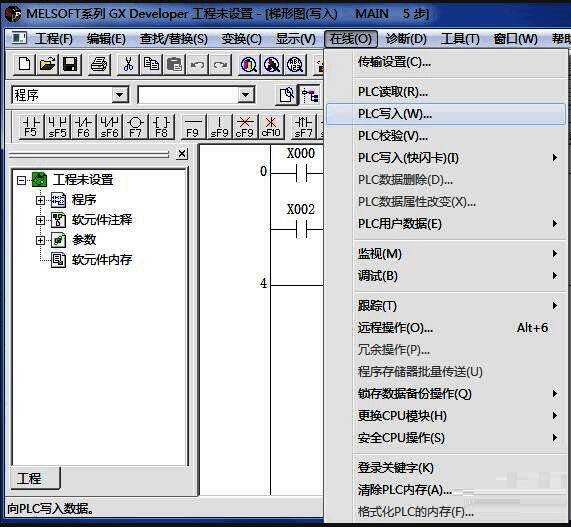The width and height of the screenshot is (571, 527).
Task: Expand the 软元件注释 tree node
Action: pos(40,220)
